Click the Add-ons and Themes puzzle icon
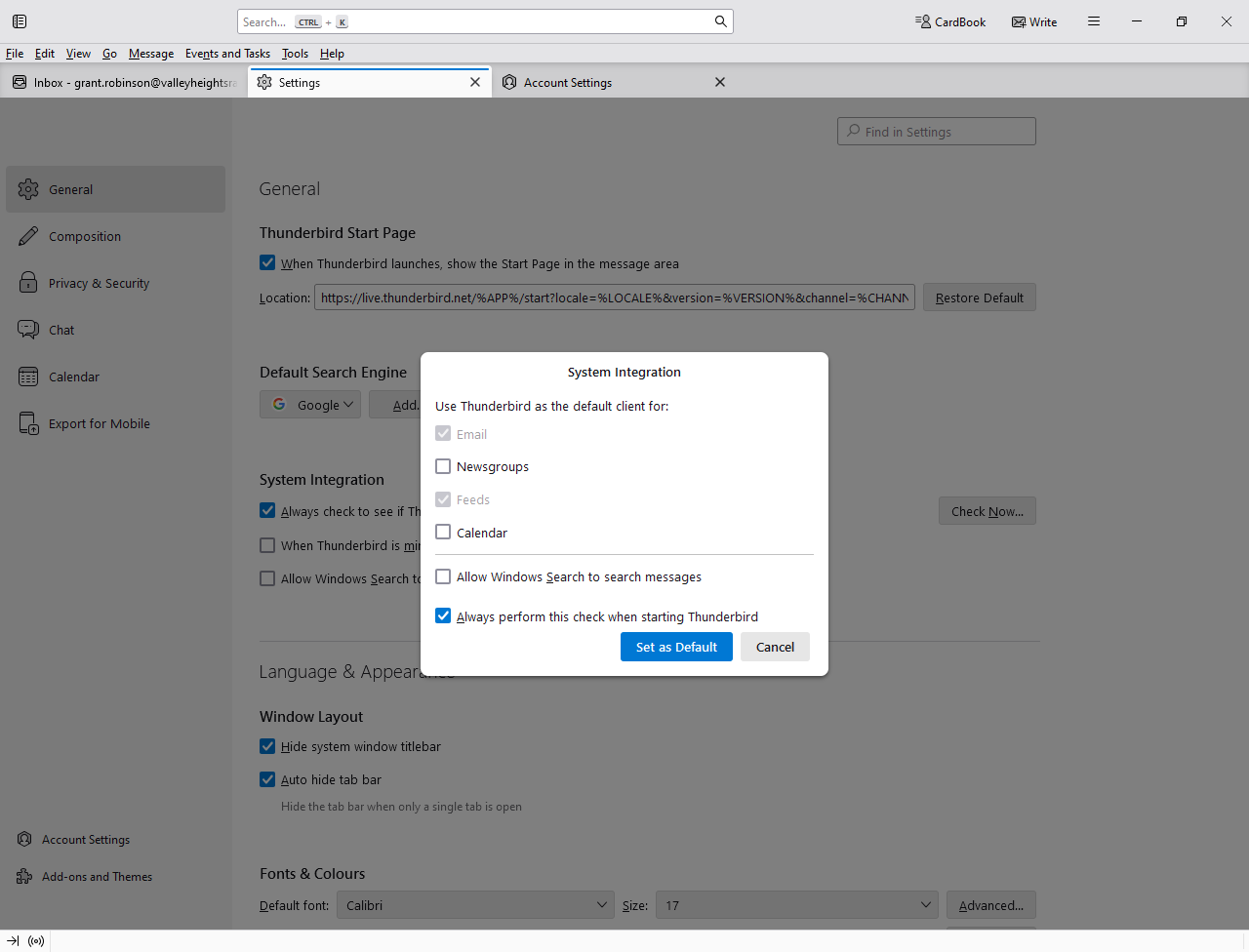1249x952 pixels. tap(24, 876)
